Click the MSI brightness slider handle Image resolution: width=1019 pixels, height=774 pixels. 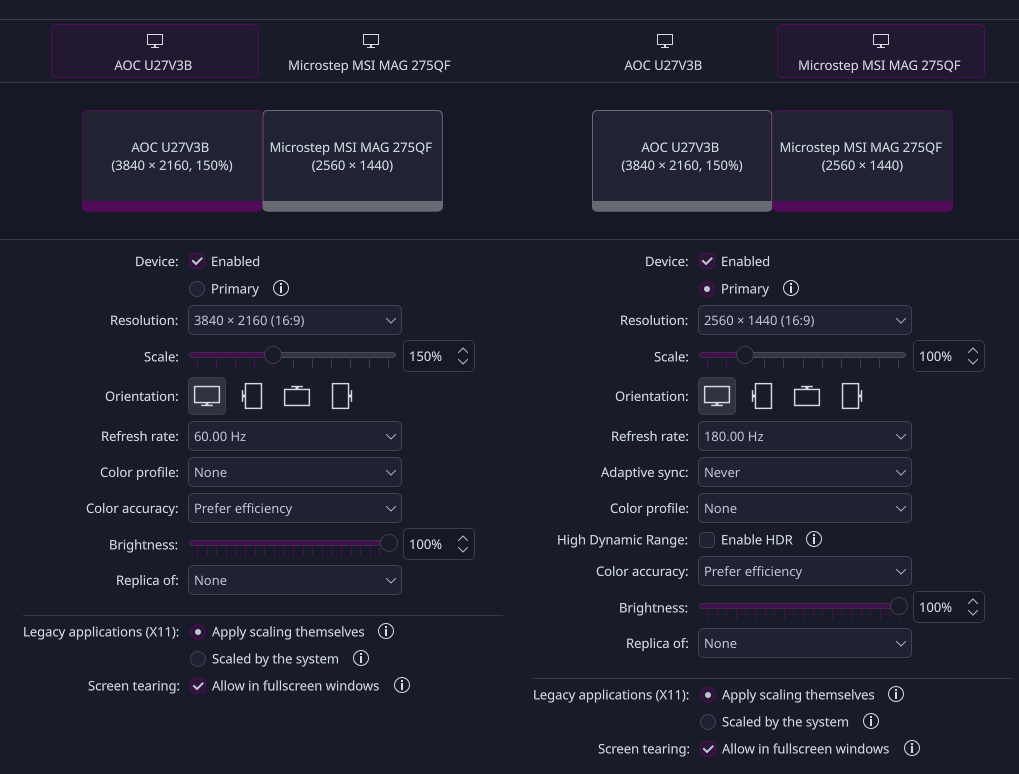(x=898, y=607)
